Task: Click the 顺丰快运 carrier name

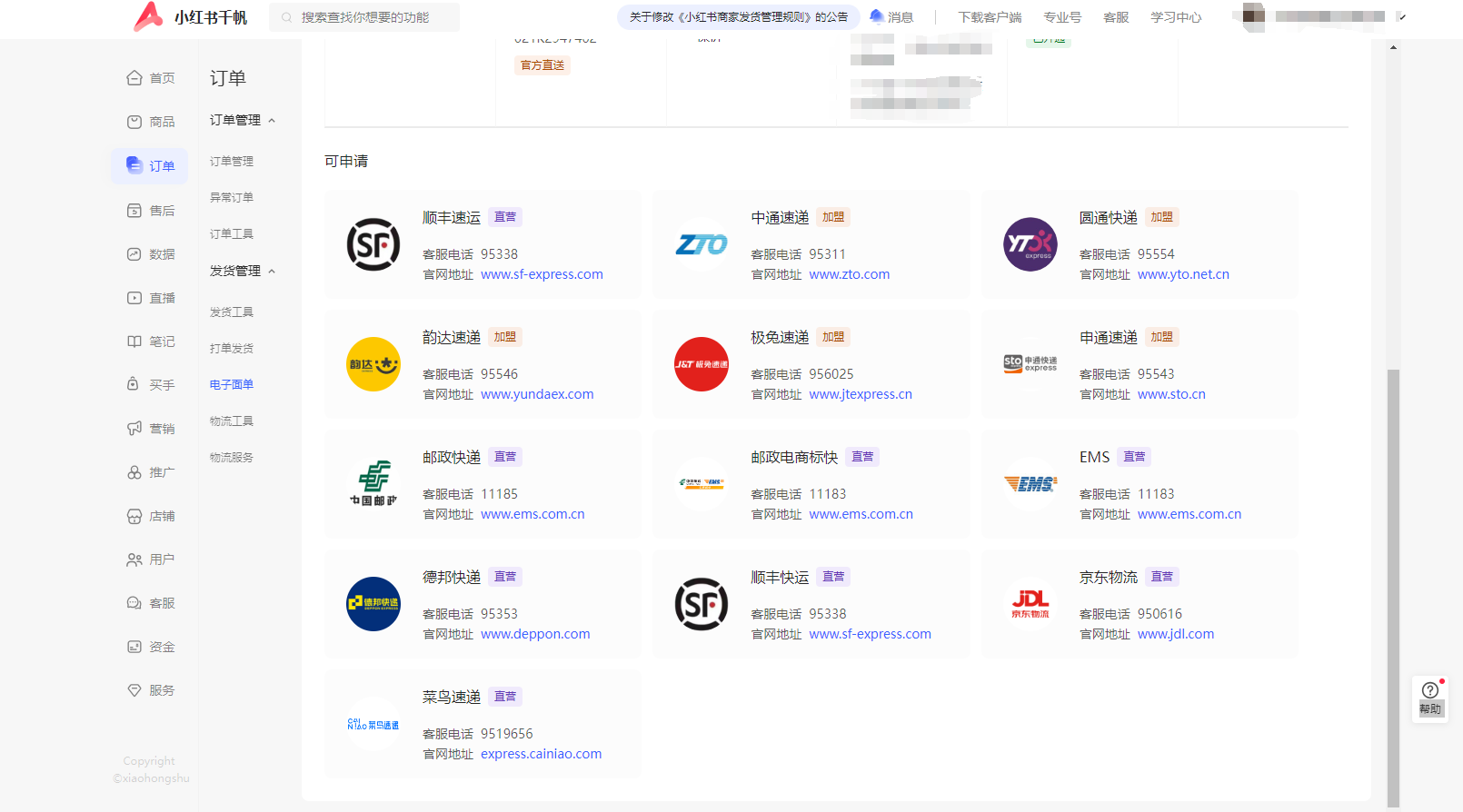Action: tap(780, 577)
